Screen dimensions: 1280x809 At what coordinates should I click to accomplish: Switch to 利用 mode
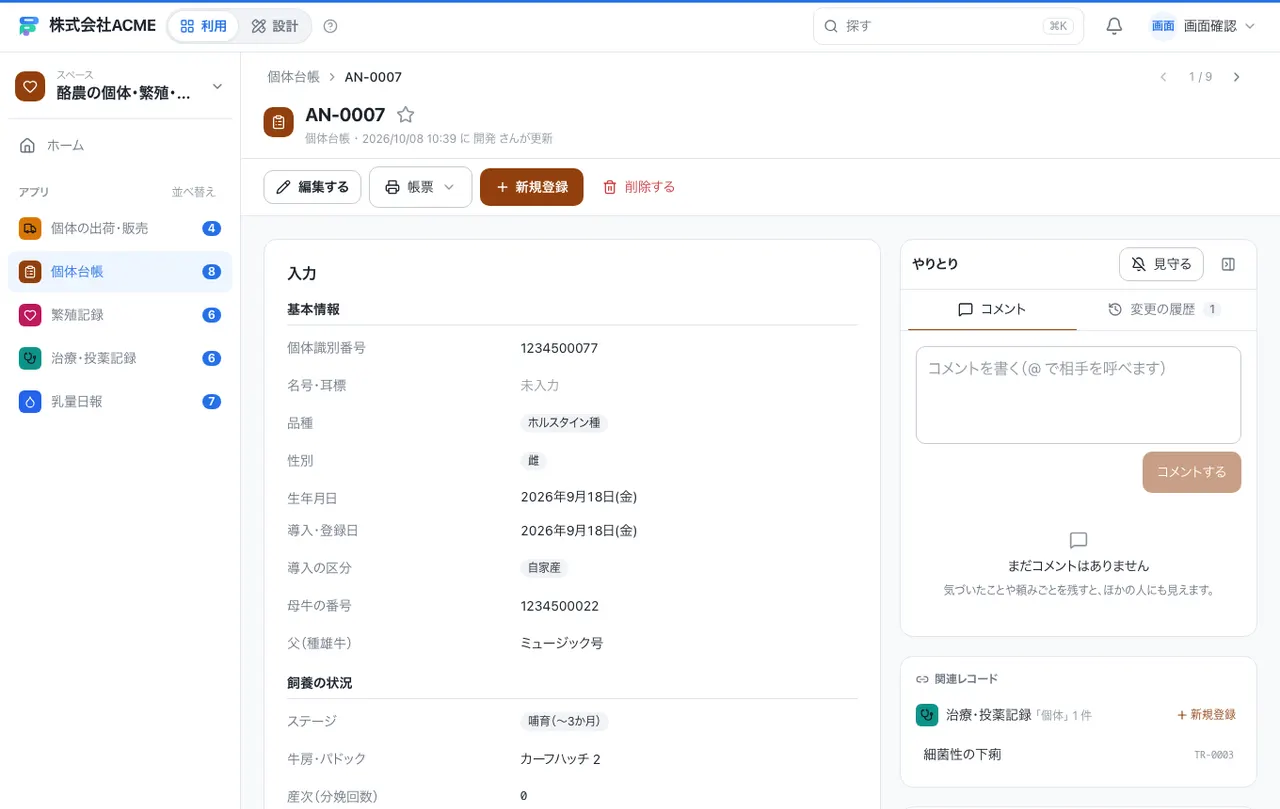(204, 26)
